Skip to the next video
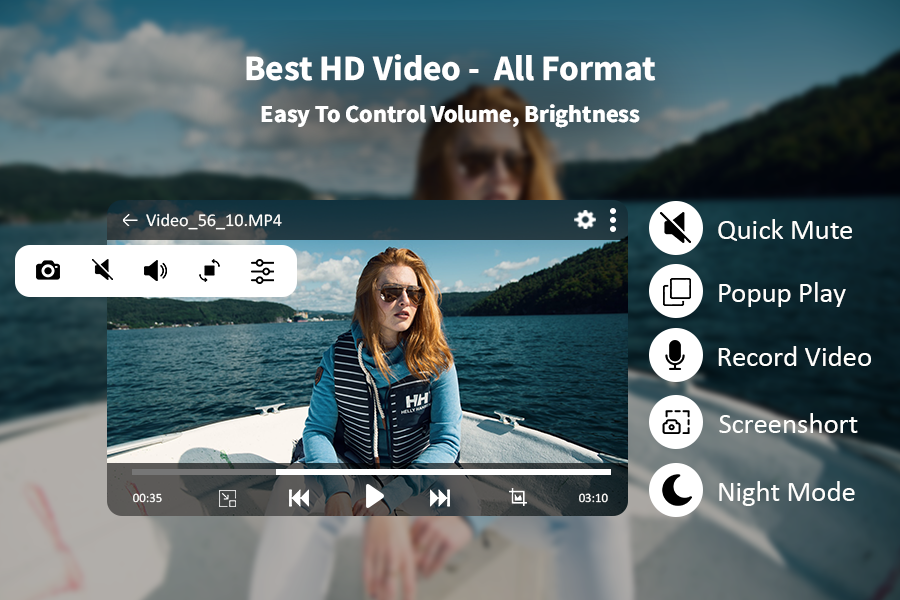The width and height of the screenshot is (900, 600). click(x=440, y=498)
